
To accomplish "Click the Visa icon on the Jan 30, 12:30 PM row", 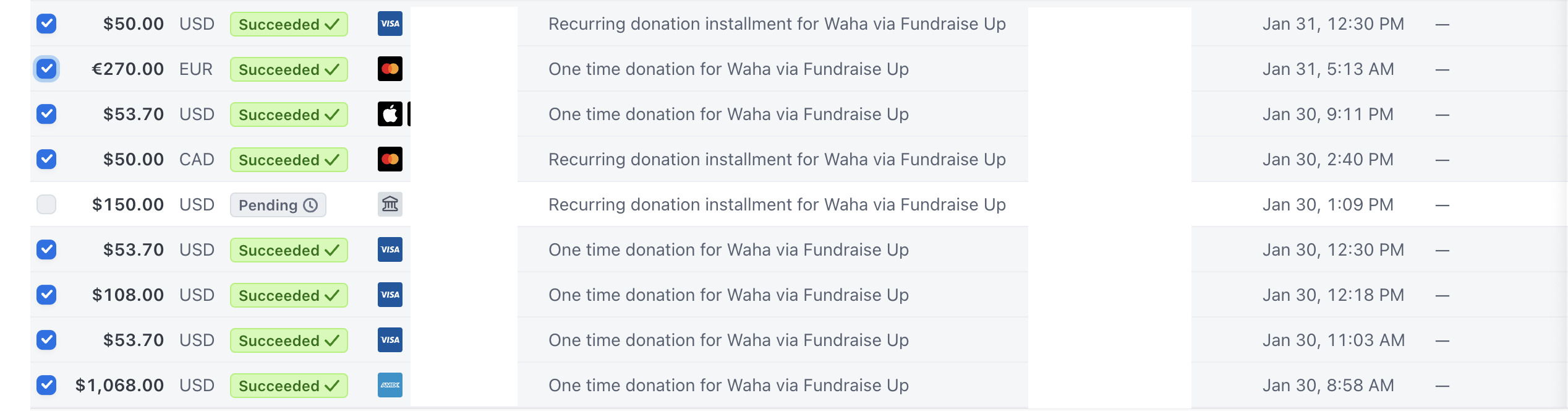I will [x=390, y=249].
